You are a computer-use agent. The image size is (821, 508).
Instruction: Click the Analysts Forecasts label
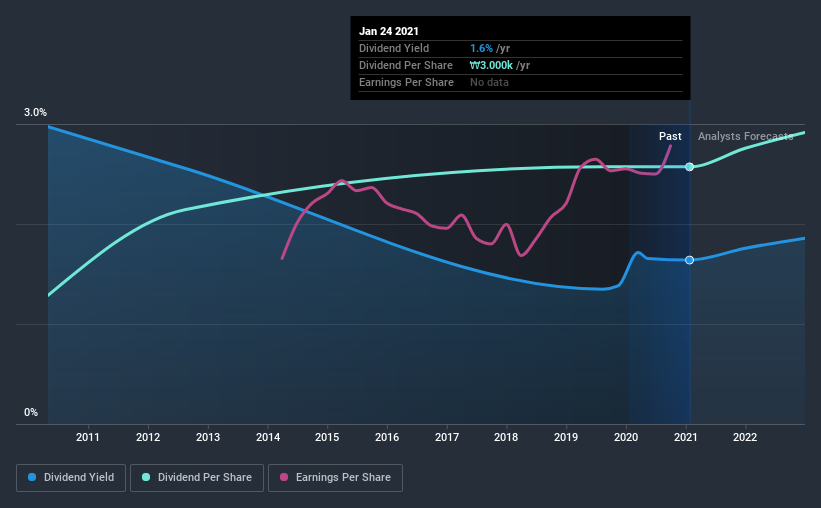(746, 136)
